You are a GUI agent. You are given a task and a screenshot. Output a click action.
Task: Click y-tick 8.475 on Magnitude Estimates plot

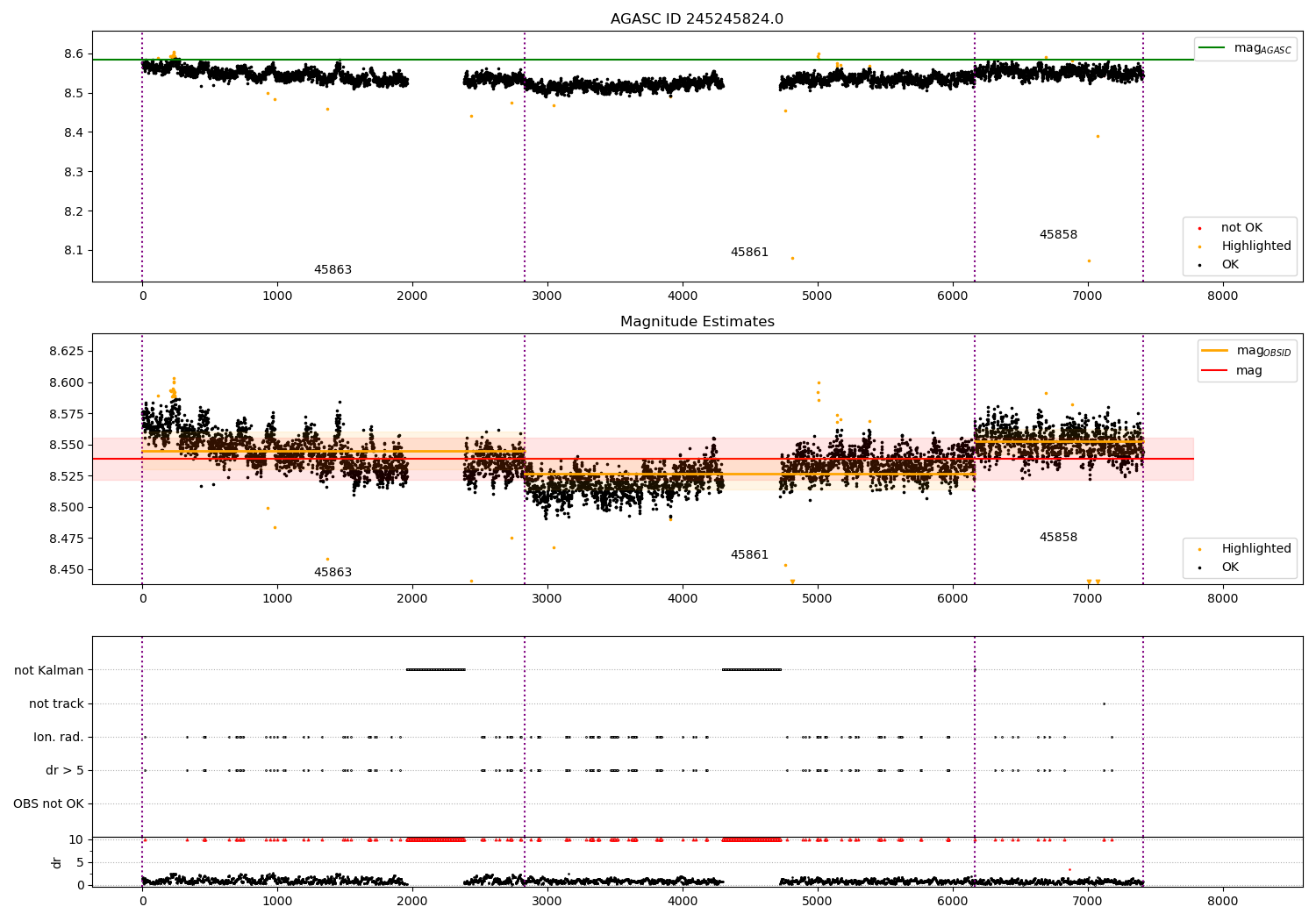[68, 539]
